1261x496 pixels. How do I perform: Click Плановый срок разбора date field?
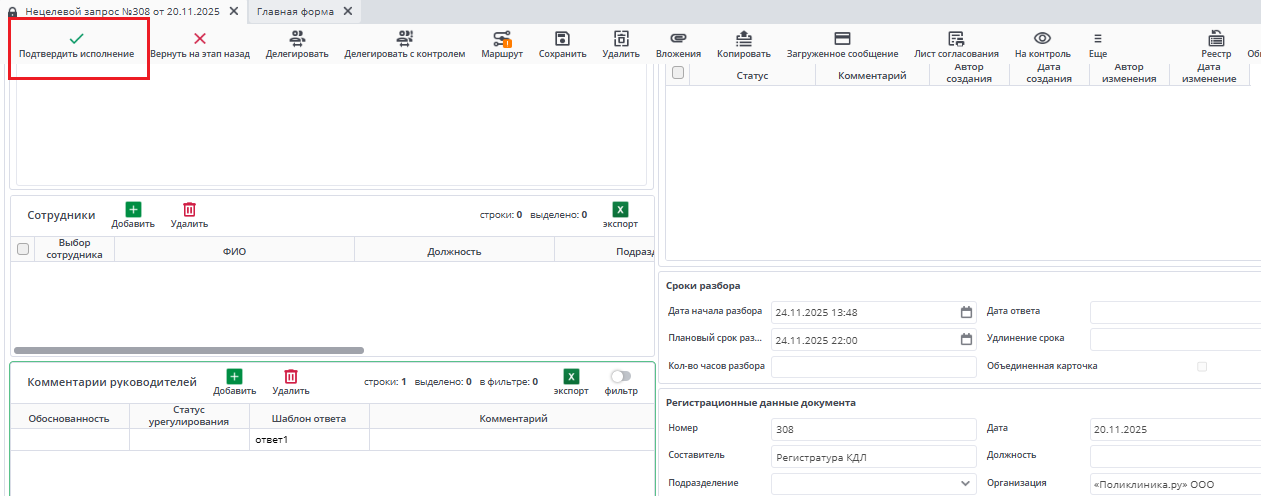(873, 339)
